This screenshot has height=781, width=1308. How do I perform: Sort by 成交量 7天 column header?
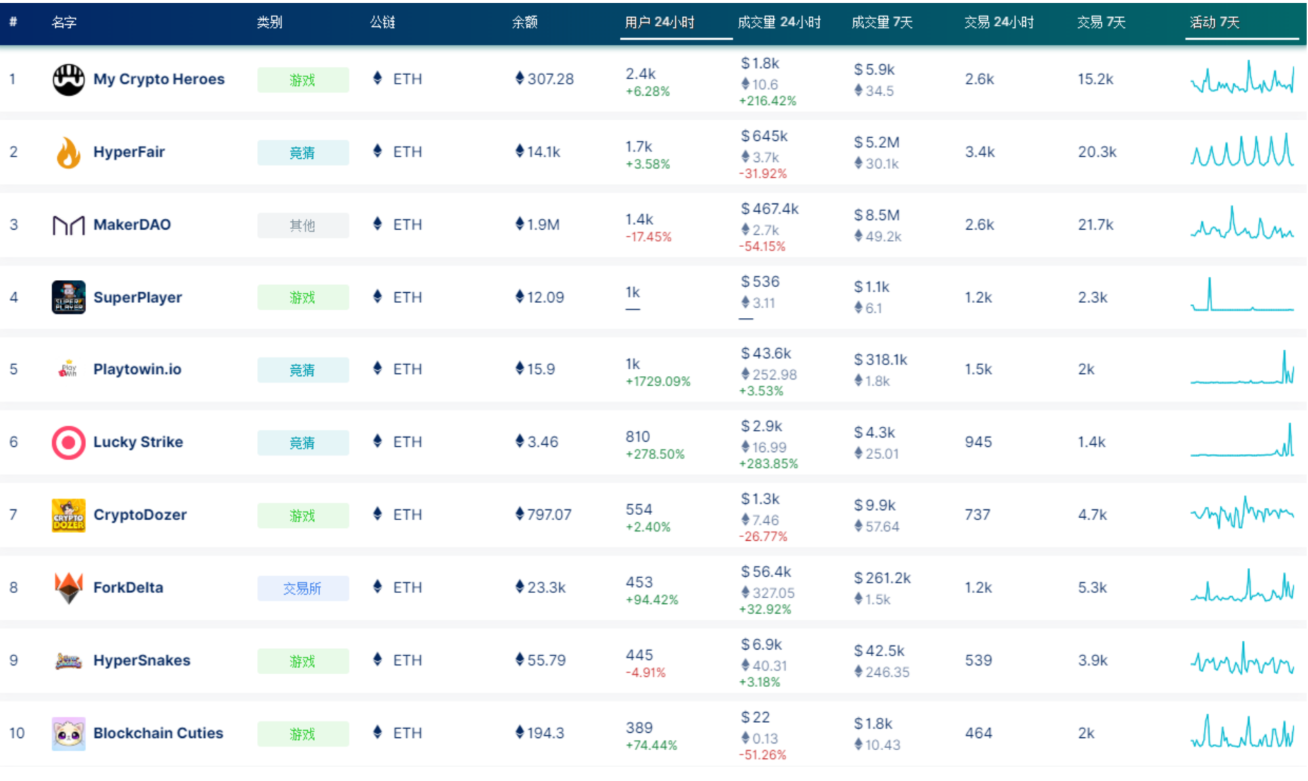[x=882, y=22]
